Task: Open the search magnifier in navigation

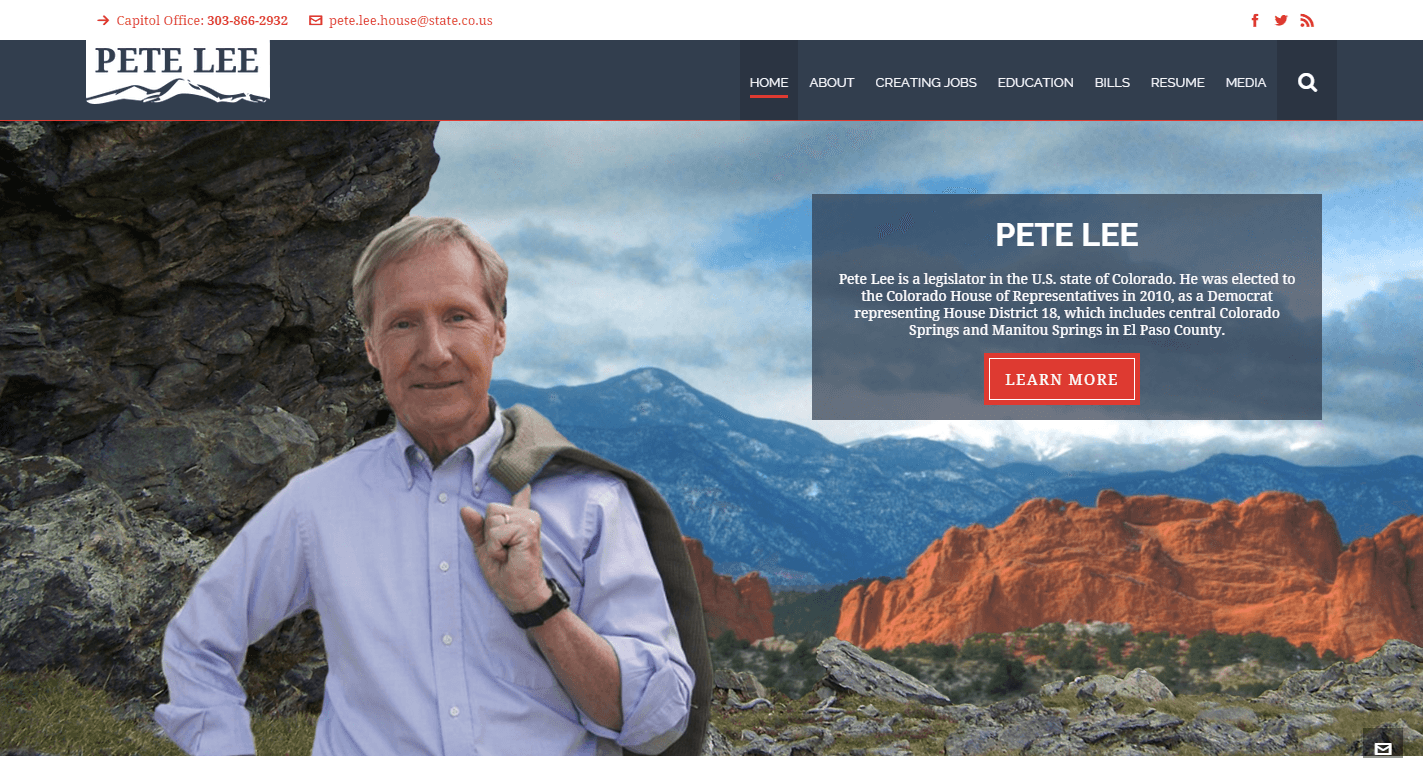Action: click(1307, 82)
